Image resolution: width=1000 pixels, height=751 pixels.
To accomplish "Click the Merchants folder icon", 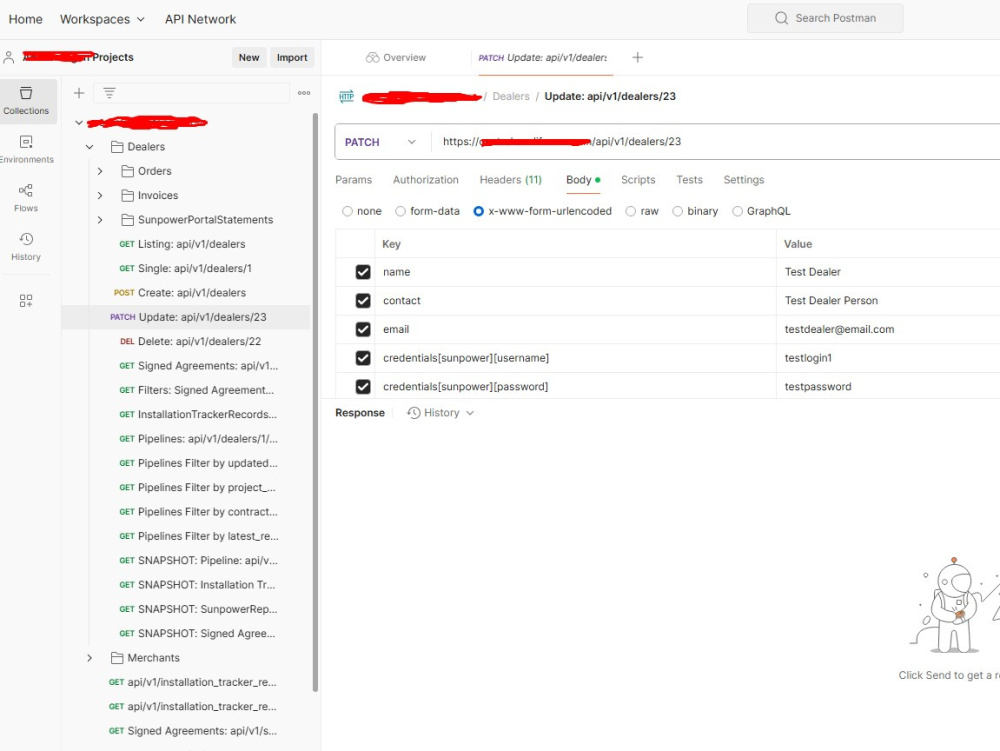I will pos(117,657).
